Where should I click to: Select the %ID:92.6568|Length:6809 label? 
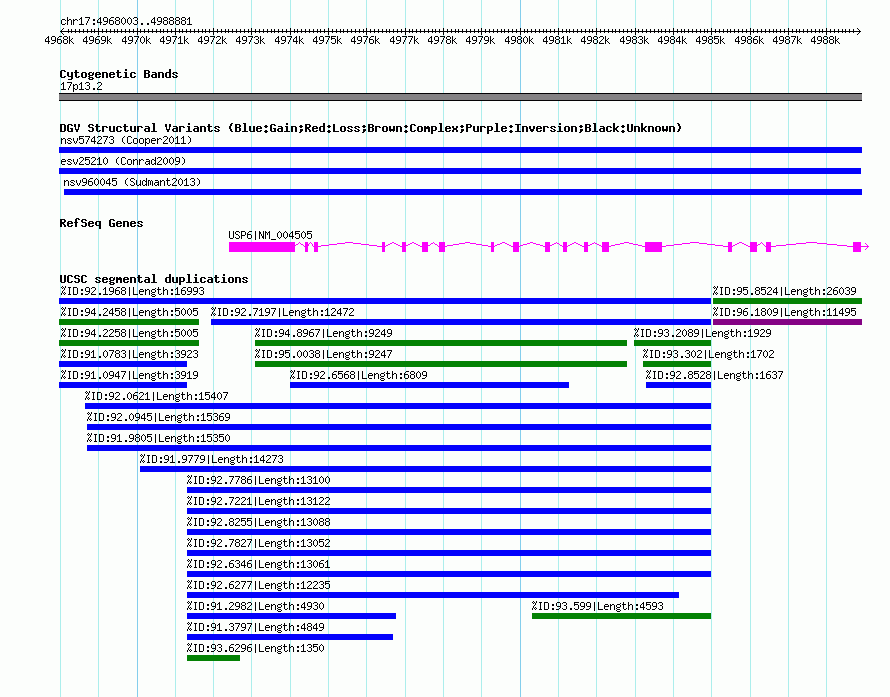point(359,375)
